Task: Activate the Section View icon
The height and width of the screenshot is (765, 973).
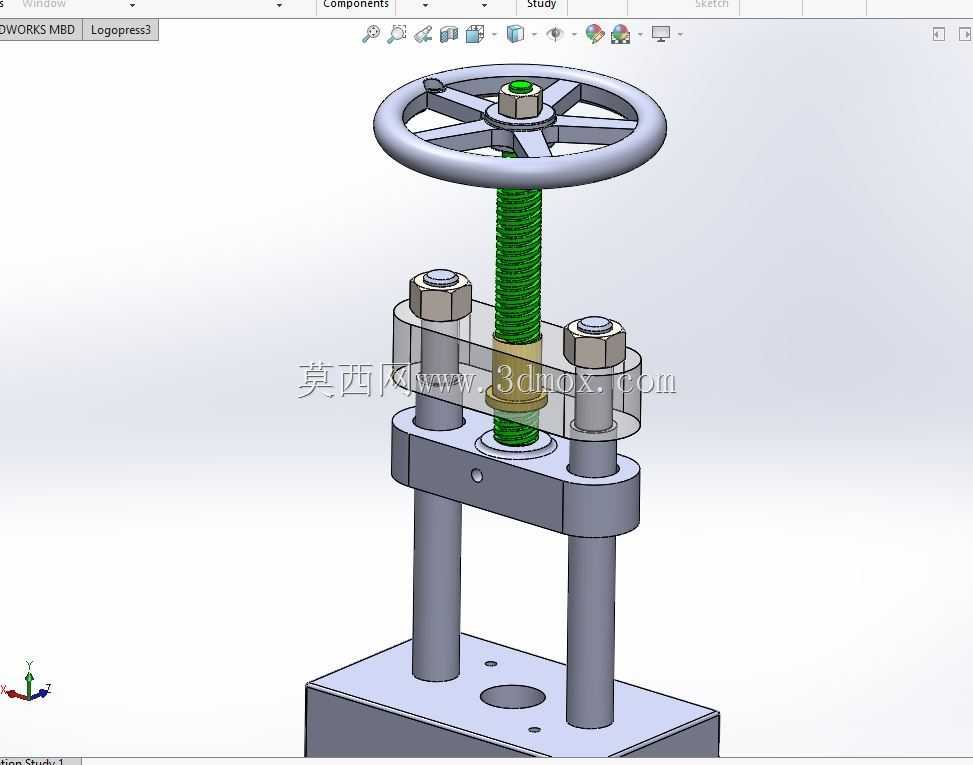Action: point(449,34)
